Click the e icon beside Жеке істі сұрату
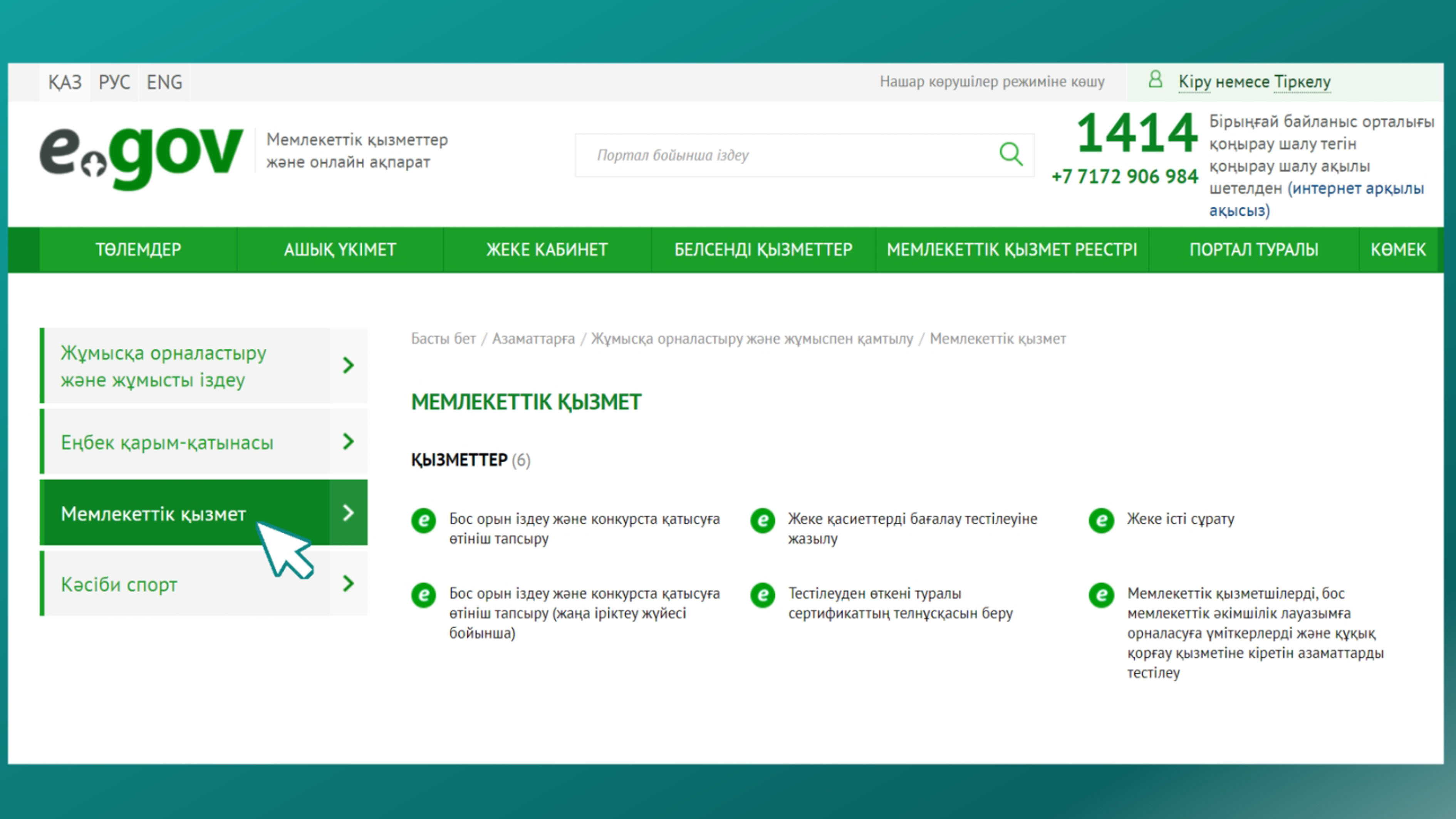The height and width of the screenshot is (819, 1456). [x=1101, y=520]
